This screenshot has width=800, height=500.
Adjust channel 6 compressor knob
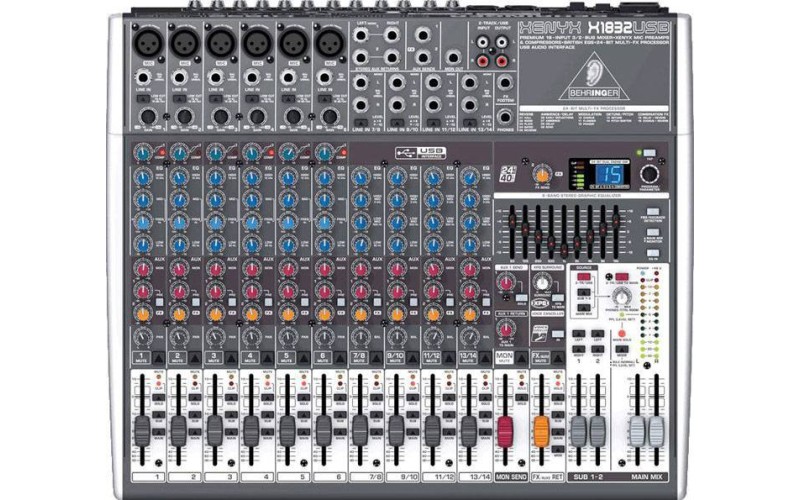324,153
